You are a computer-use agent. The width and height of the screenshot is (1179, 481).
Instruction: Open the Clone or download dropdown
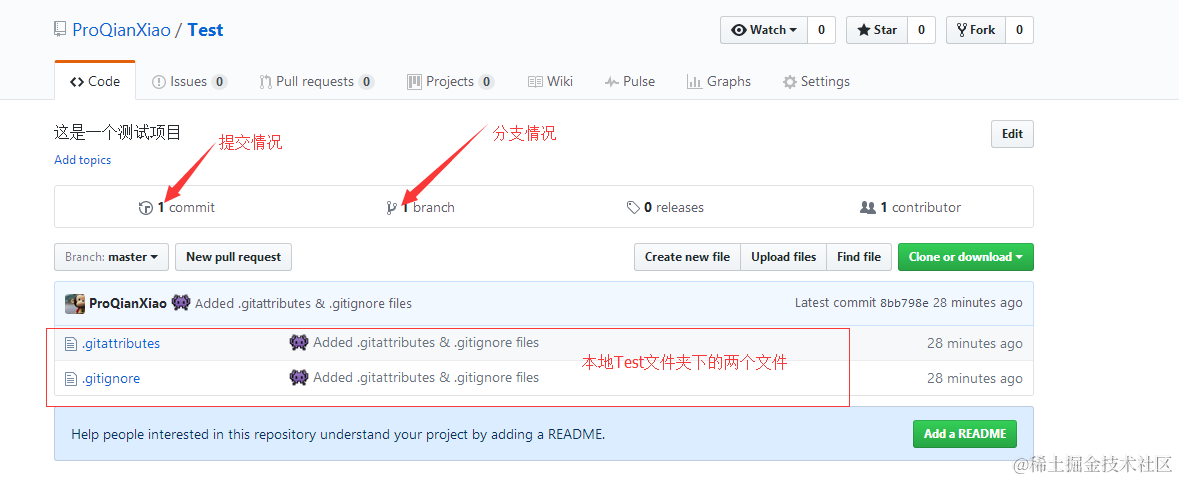pos(965,257)
